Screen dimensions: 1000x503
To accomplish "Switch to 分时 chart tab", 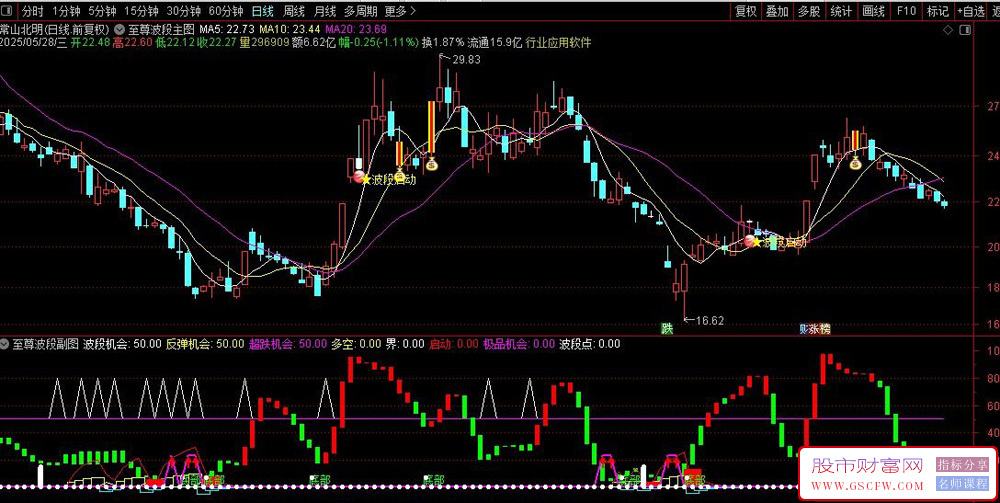I will click(33, 11).
